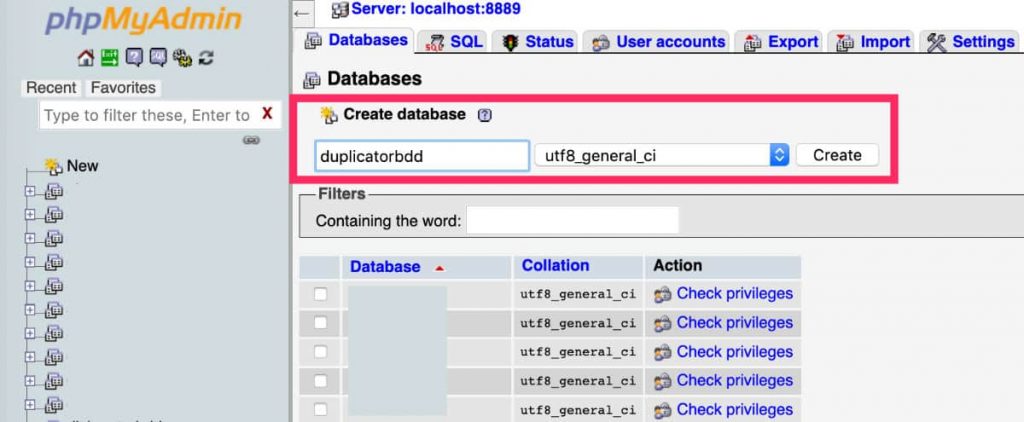Screen dimensions: 1024x422
Task: Tick the second database row checkbox
Action: [x=320, y=323]
